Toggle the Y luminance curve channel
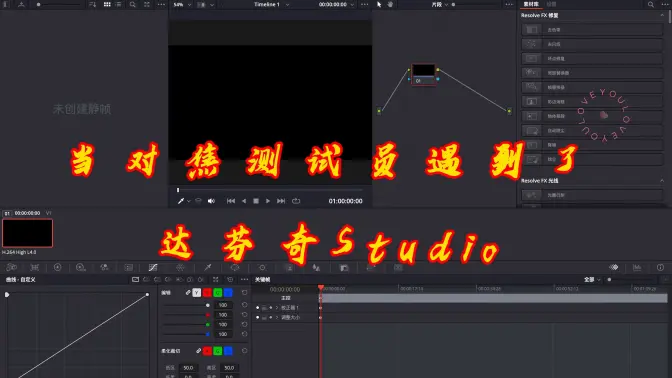This screenshot has height=378, width=672. point(196,293)
